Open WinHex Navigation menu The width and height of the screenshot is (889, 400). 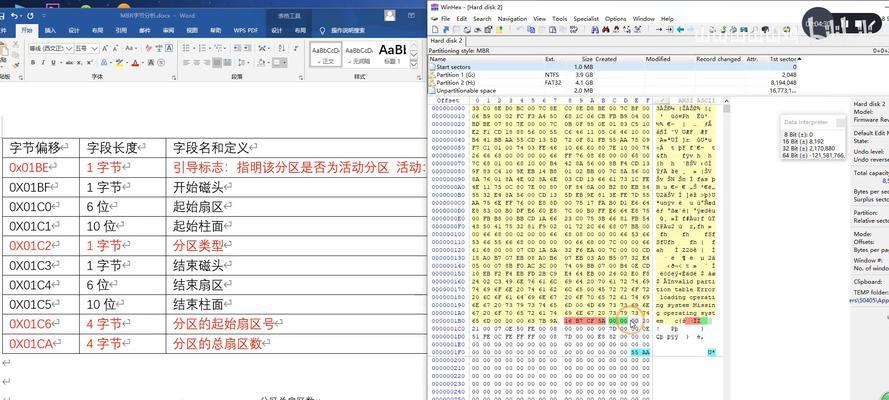512,19
